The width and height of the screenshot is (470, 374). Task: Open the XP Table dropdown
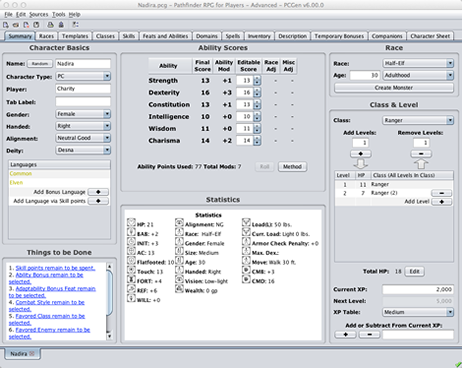click(418, 312)
